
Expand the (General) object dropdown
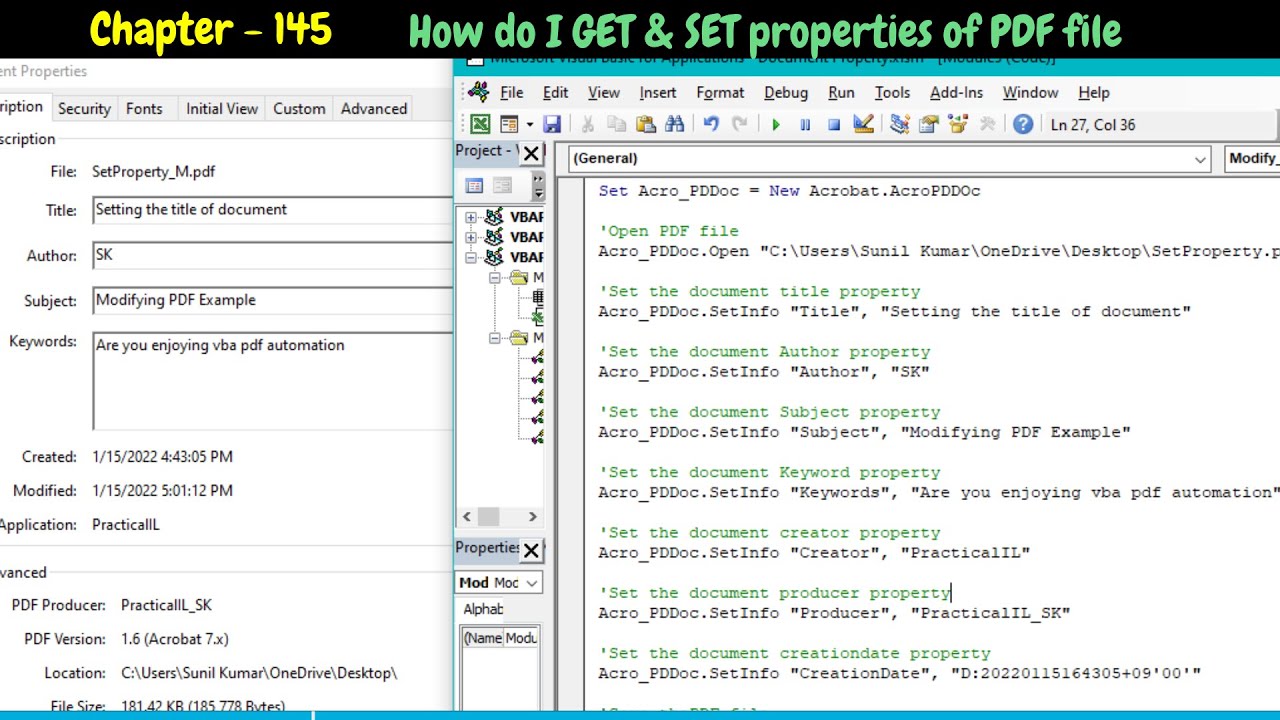1200,158
